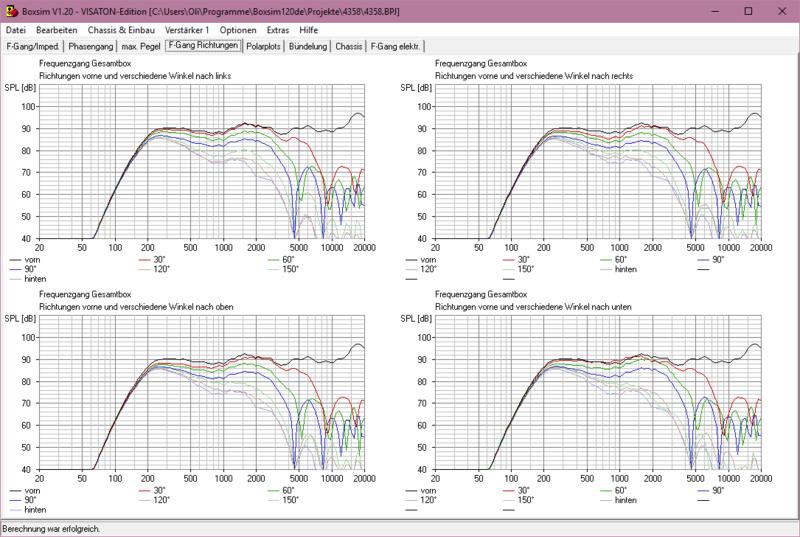Click status bar text 'Berechnung war erfolgreich.'
Screen dimensions: 800x537
51,529
